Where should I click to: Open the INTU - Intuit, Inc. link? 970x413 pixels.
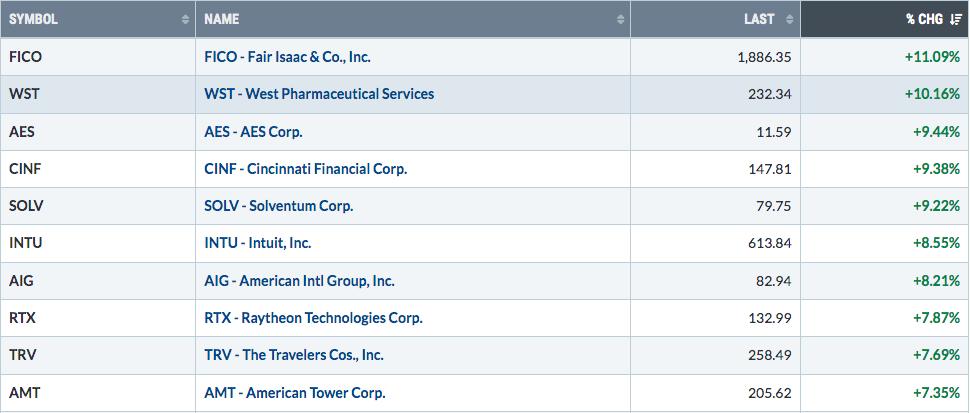click(258, 244)
